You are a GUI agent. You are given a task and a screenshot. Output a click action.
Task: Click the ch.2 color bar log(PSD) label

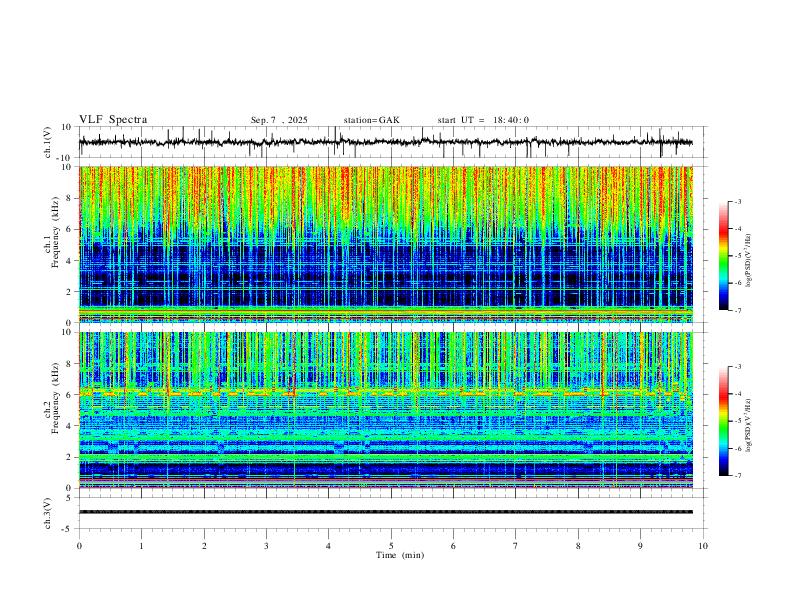coord(749,426)
